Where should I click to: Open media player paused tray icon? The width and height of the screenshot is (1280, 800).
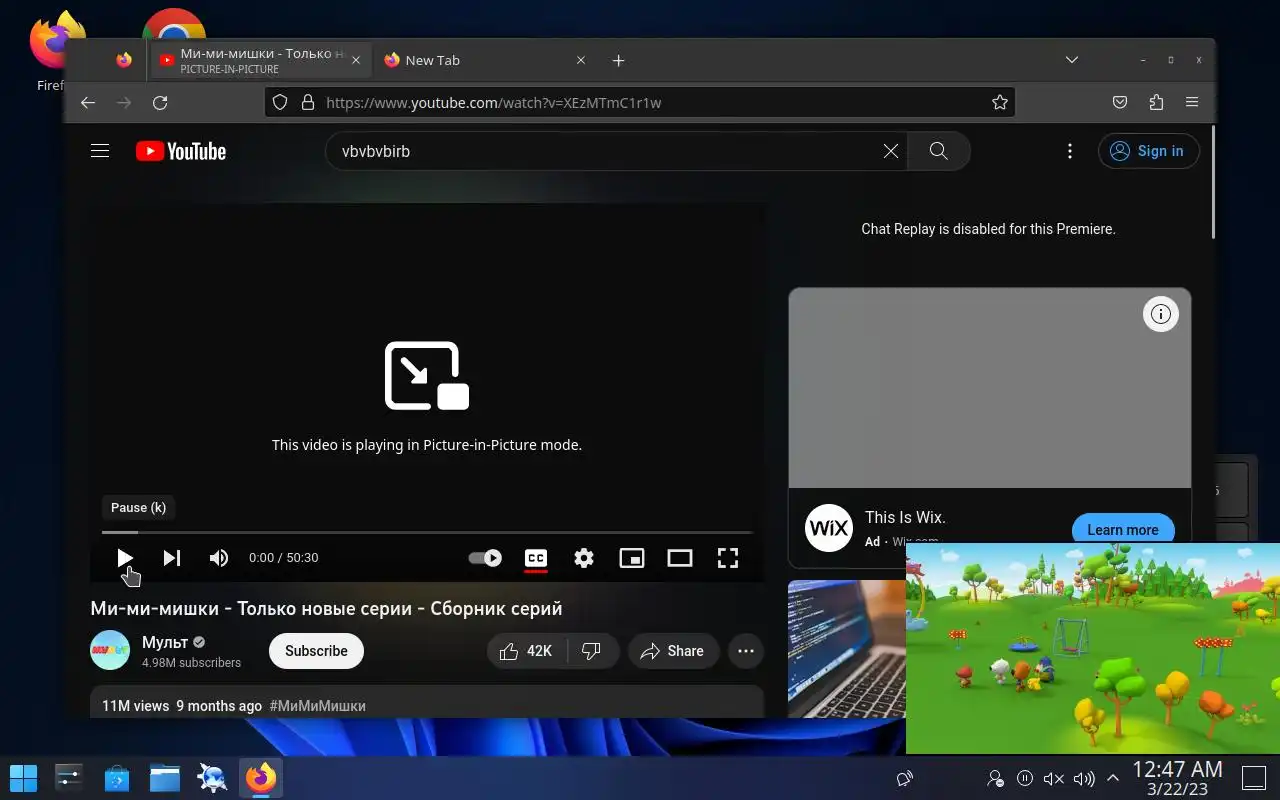[x=1024, y=778]
